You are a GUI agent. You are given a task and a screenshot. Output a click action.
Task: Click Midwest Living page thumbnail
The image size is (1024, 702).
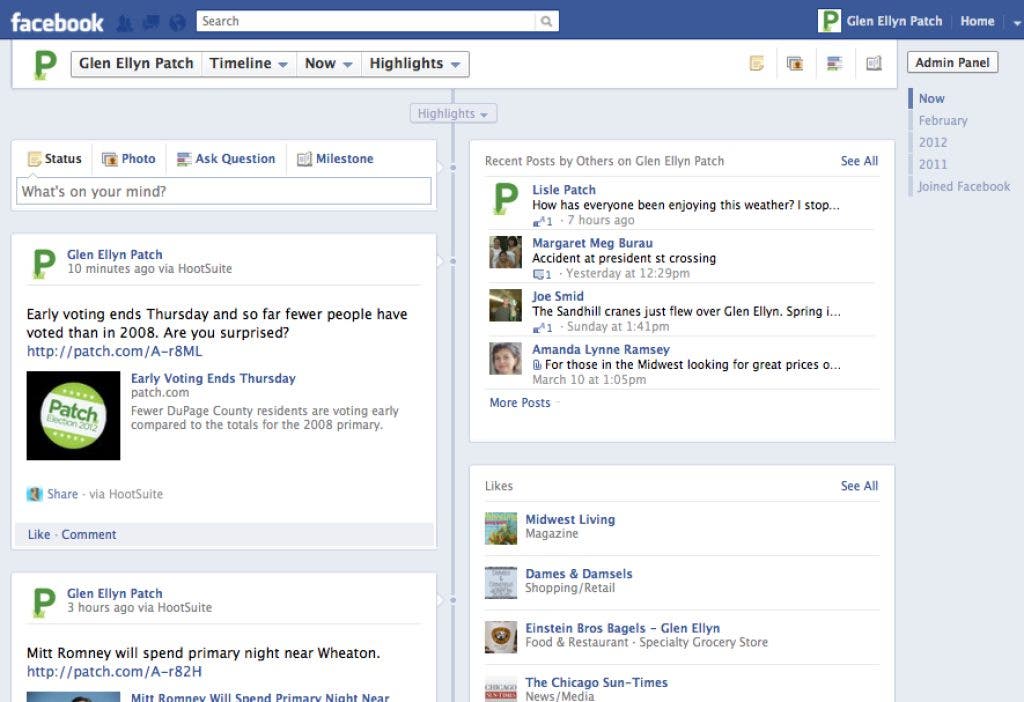[x=501, y=528]
